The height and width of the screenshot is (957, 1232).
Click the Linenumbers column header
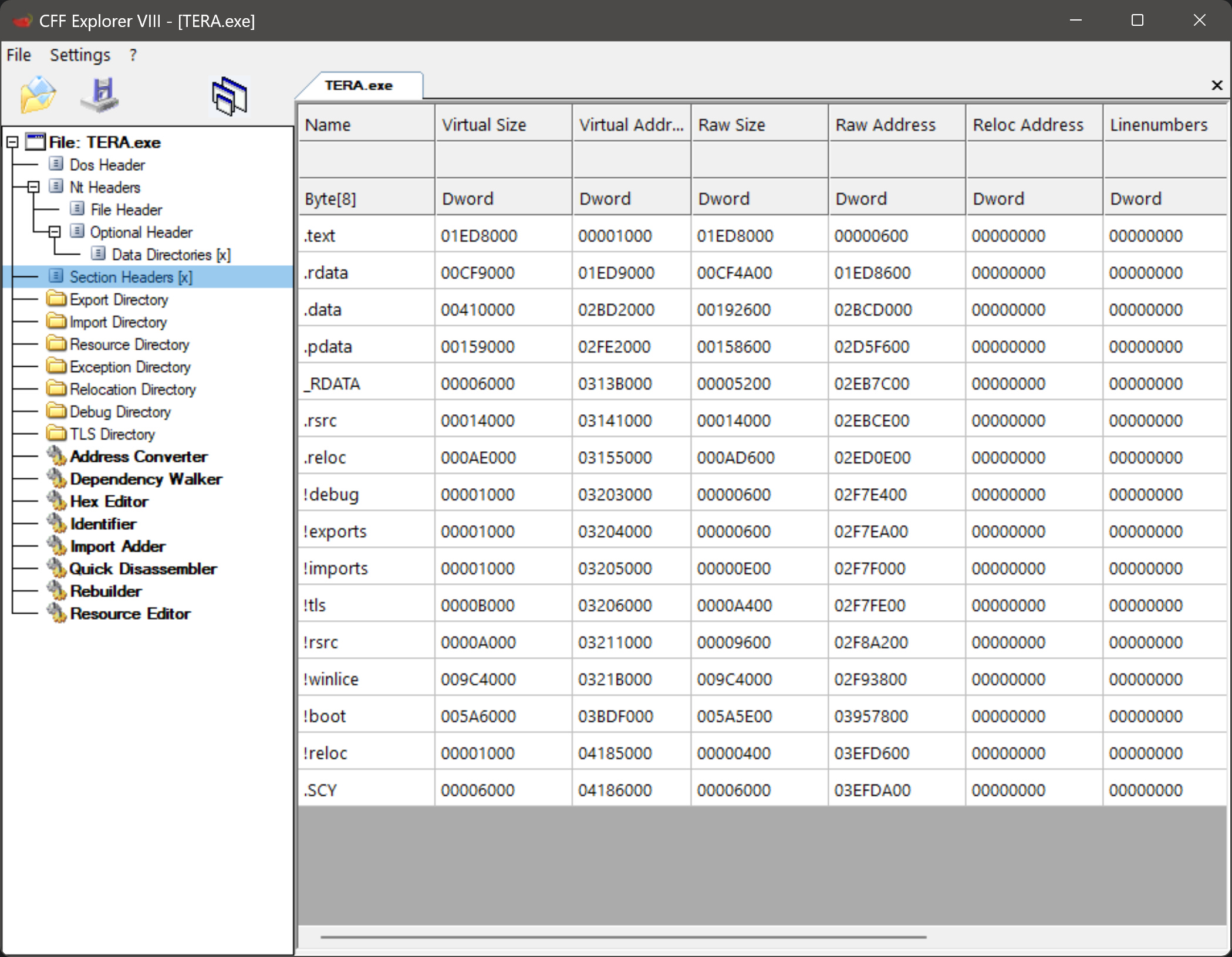(x=1165, y=124)
